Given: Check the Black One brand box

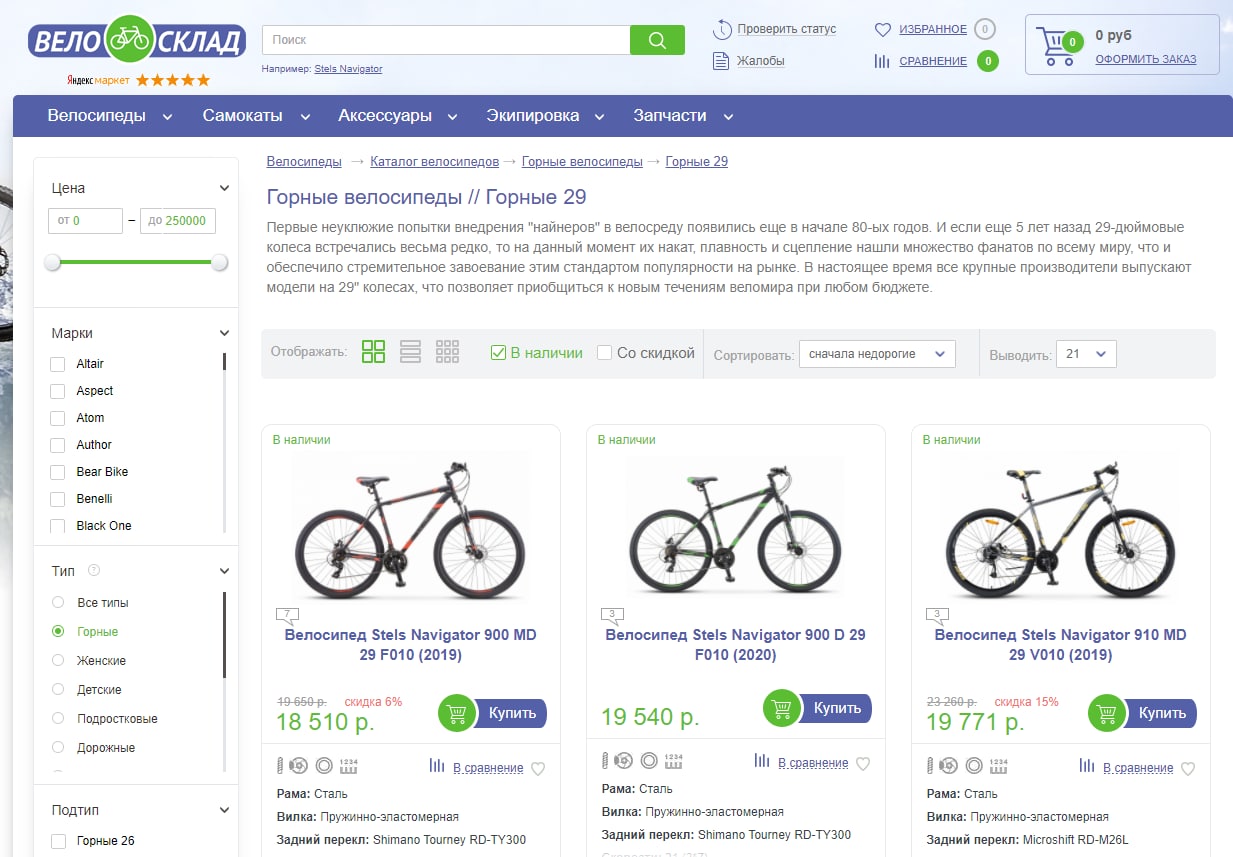Looking at the screenshot, I should click(x=58, y=526).
